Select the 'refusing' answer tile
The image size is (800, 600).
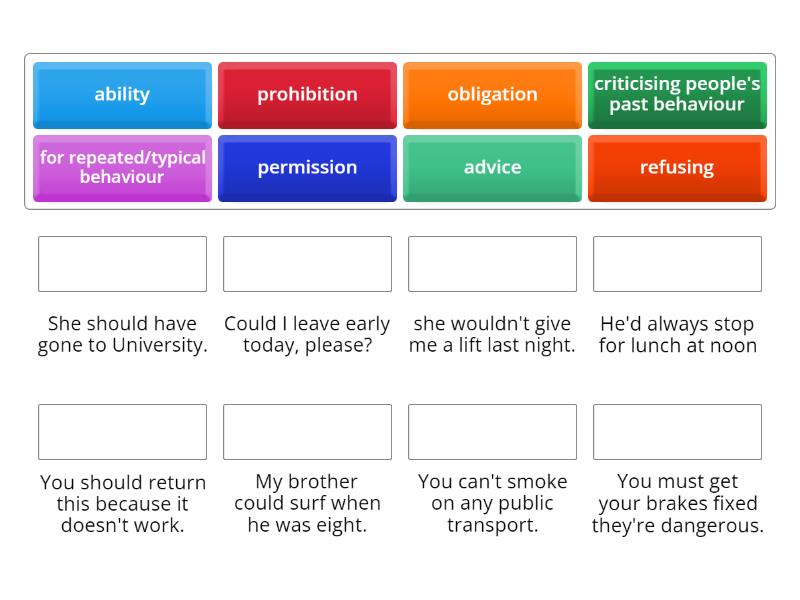click(x=677, y=168)
